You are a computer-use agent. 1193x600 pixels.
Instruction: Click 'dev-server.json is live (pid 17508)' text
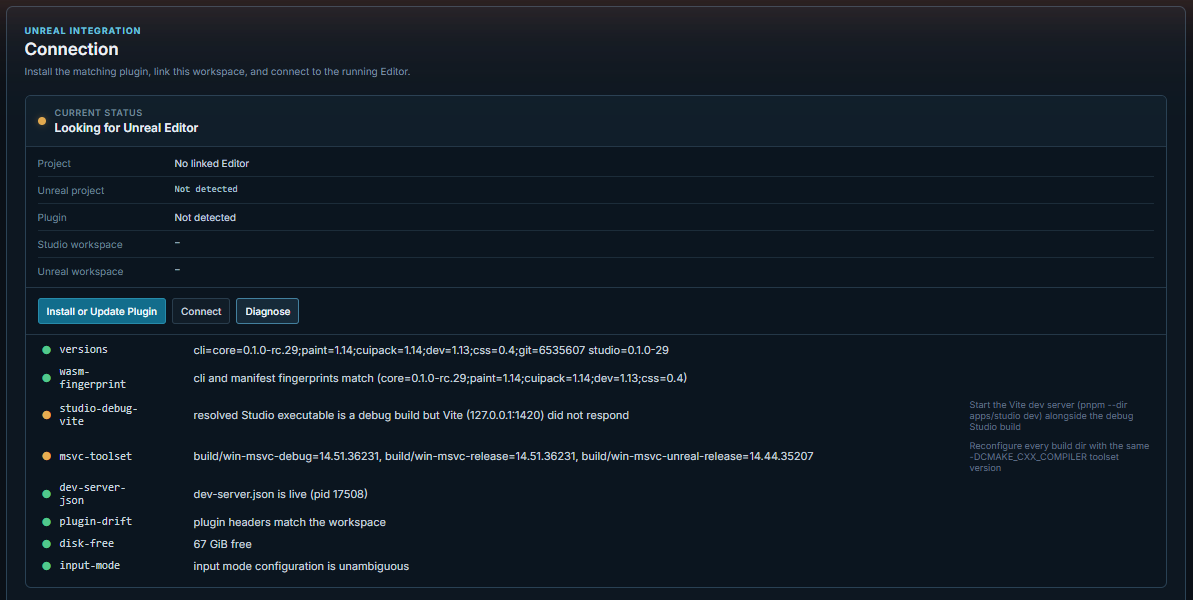pos(280,494)
